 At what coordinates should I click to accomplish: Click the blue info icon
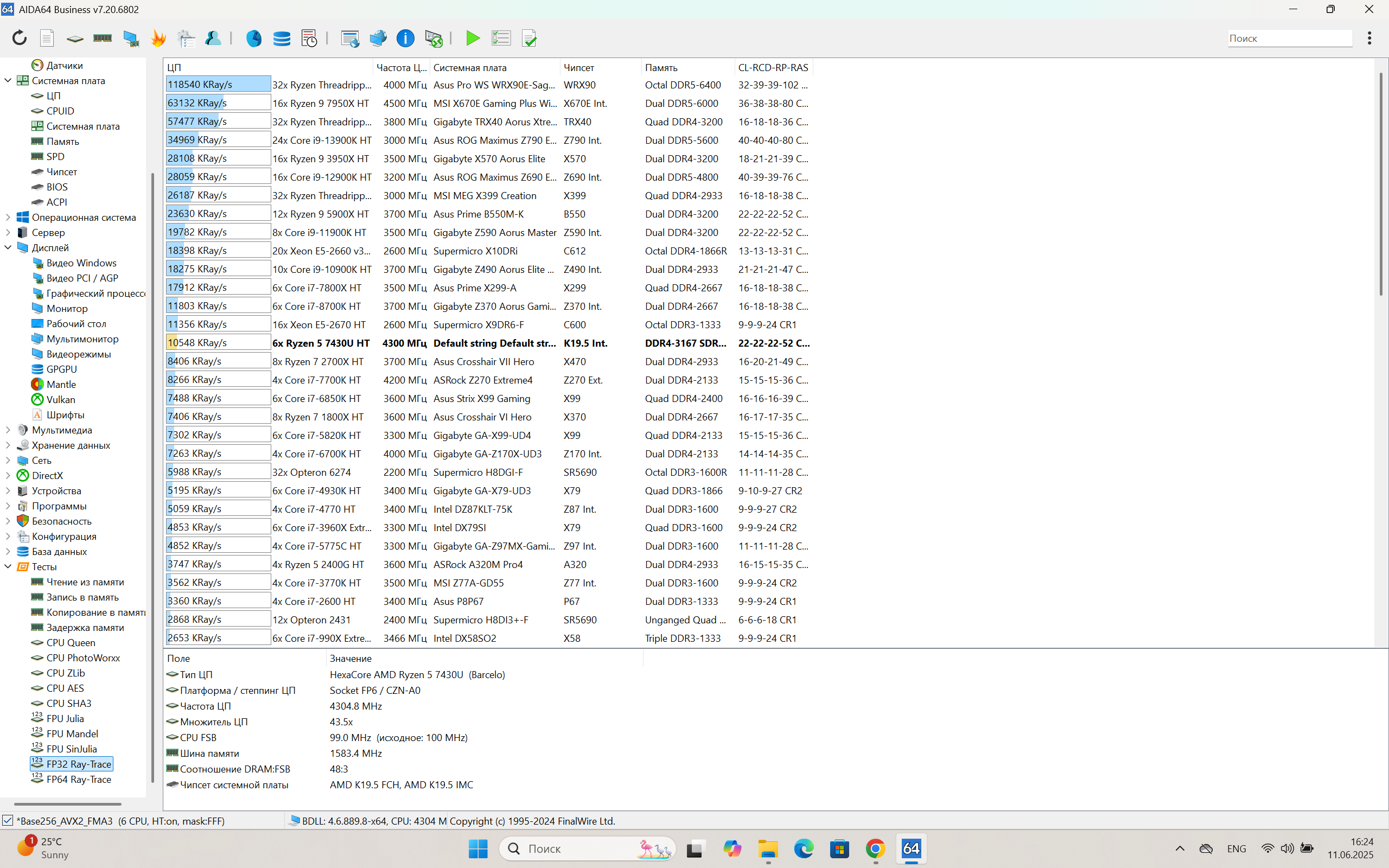click(x=405, y=38)
